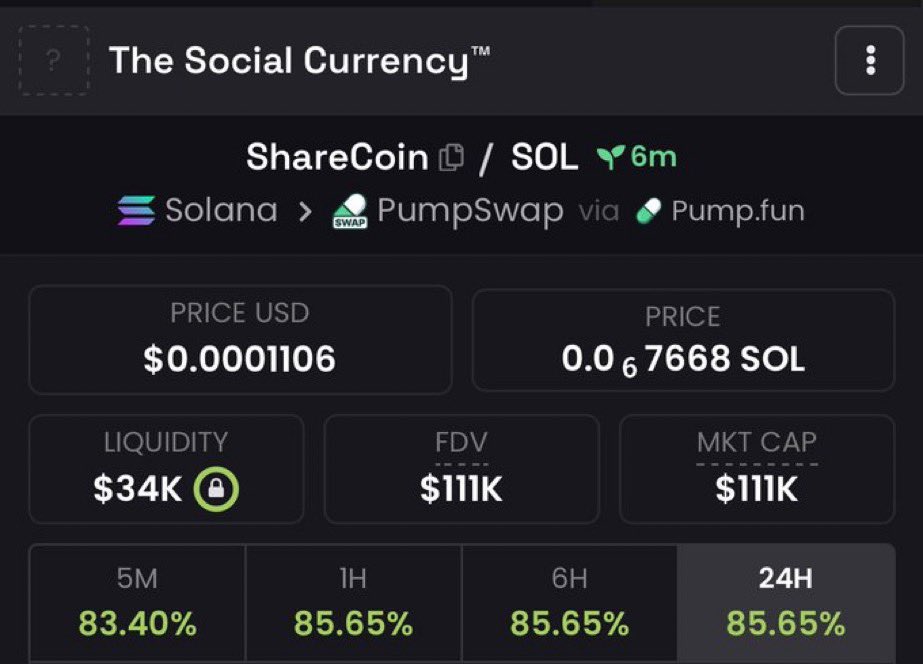
Task: Switch to the 6H timeframe tab
Action: [x=569, y=603]
